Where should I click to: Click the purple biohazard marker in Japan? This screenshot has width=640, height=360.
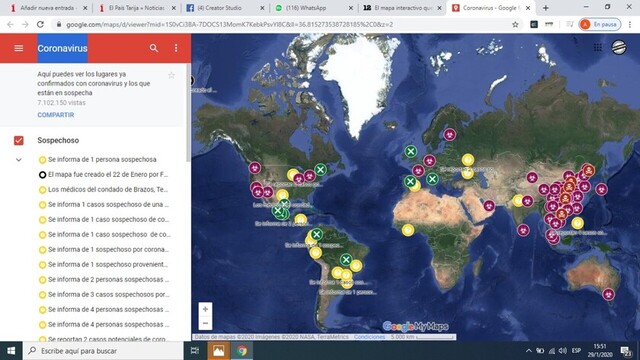(601, 189)
